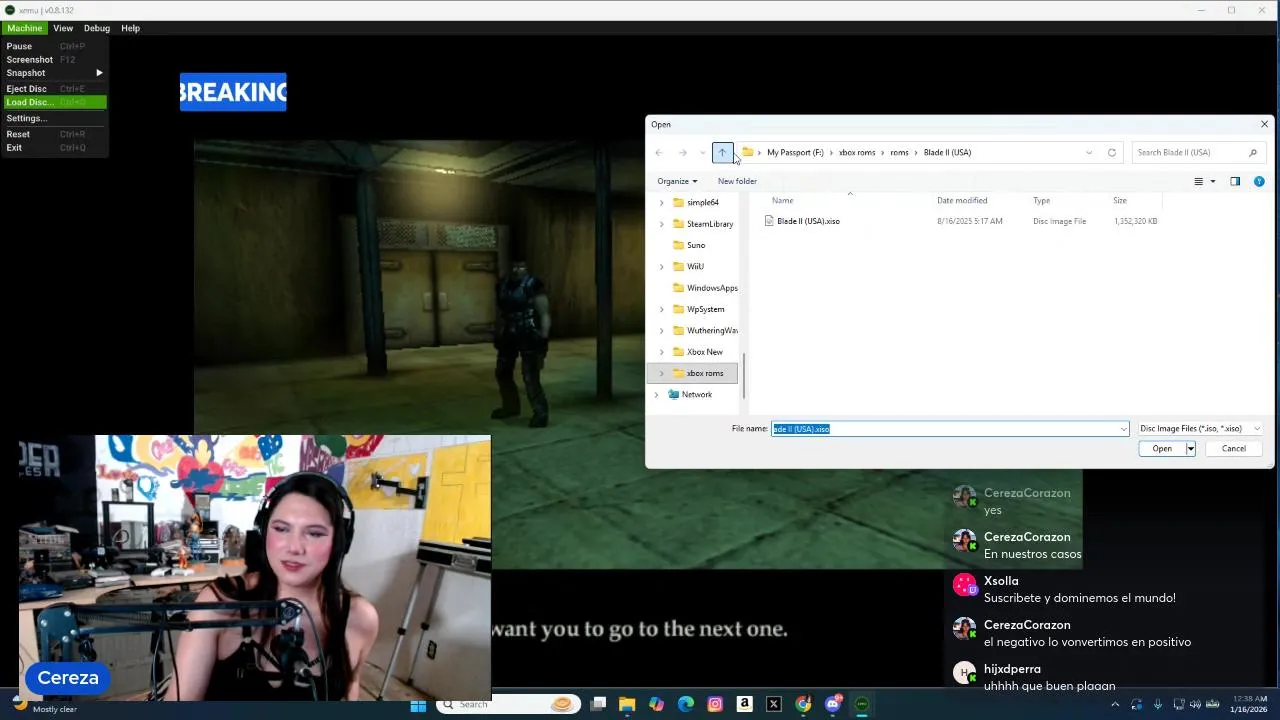Choose Eject Disc menu entry
Viewport: 1280px width, 720px height.
click(54, 89)
